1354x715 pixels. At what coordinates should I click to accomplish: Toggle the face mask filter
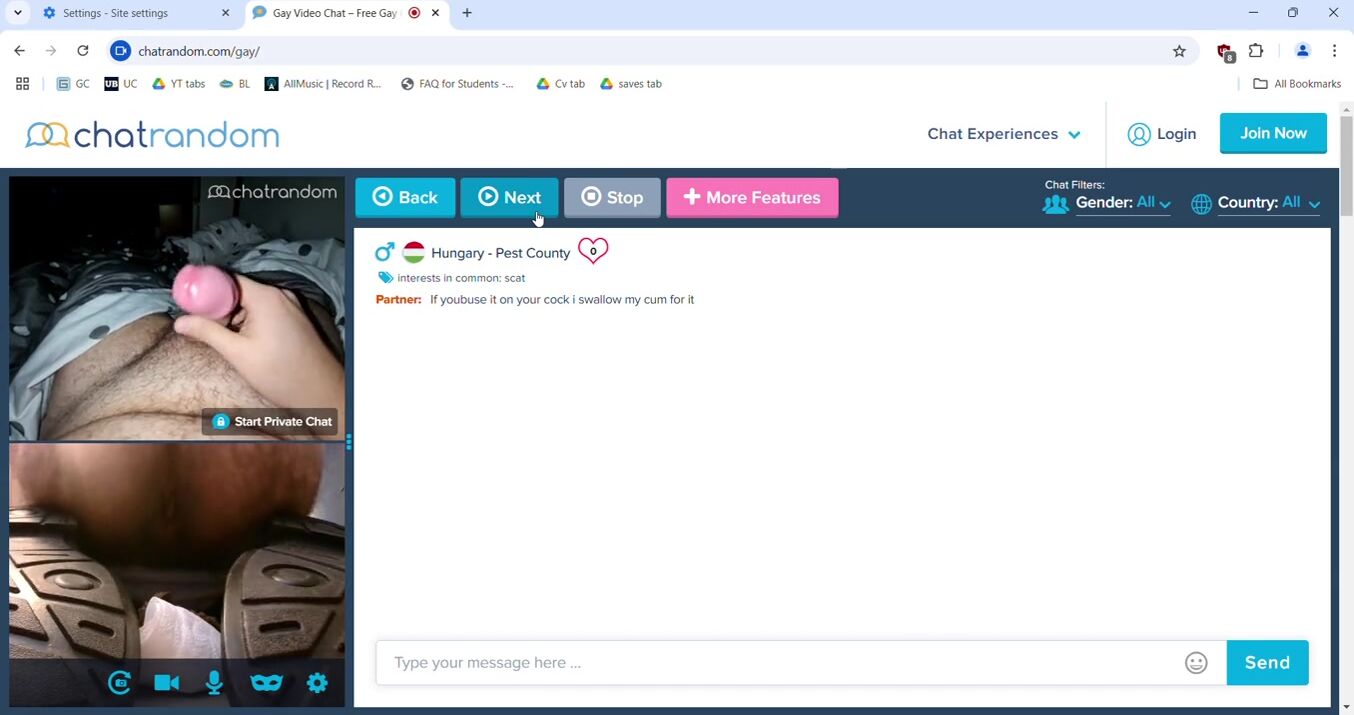[266, 683]
